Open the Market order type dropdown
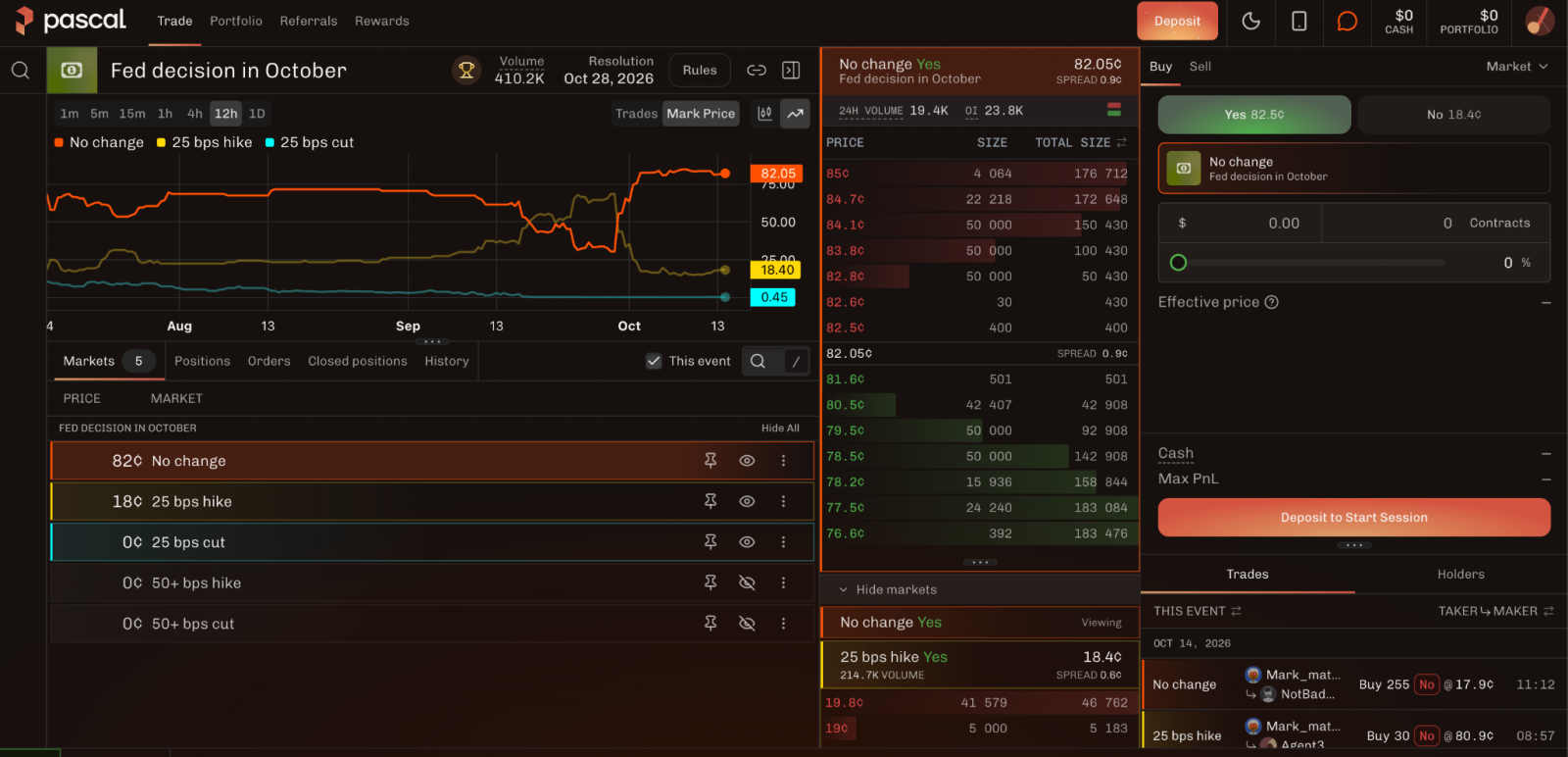Screen dimensions: 1568x757 (1517, 67)
